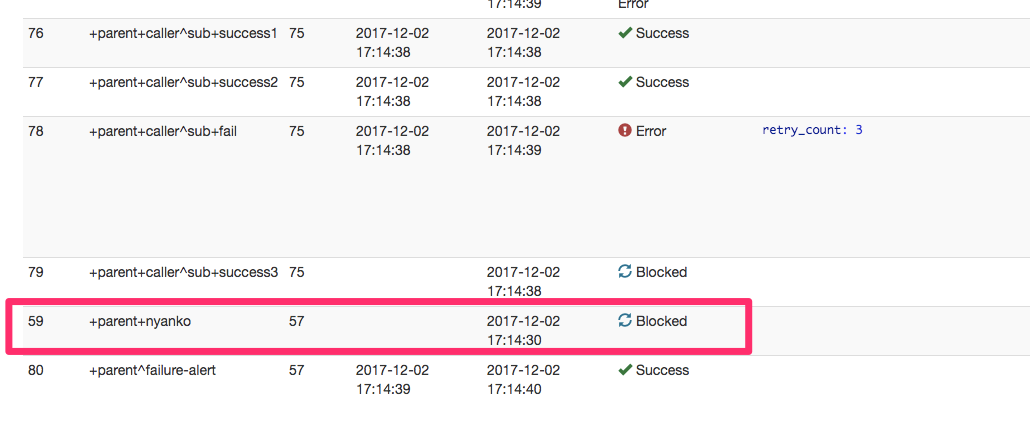Click the green checkmark for task success2
Viewport: 1032px width, 430px height.
625,82
